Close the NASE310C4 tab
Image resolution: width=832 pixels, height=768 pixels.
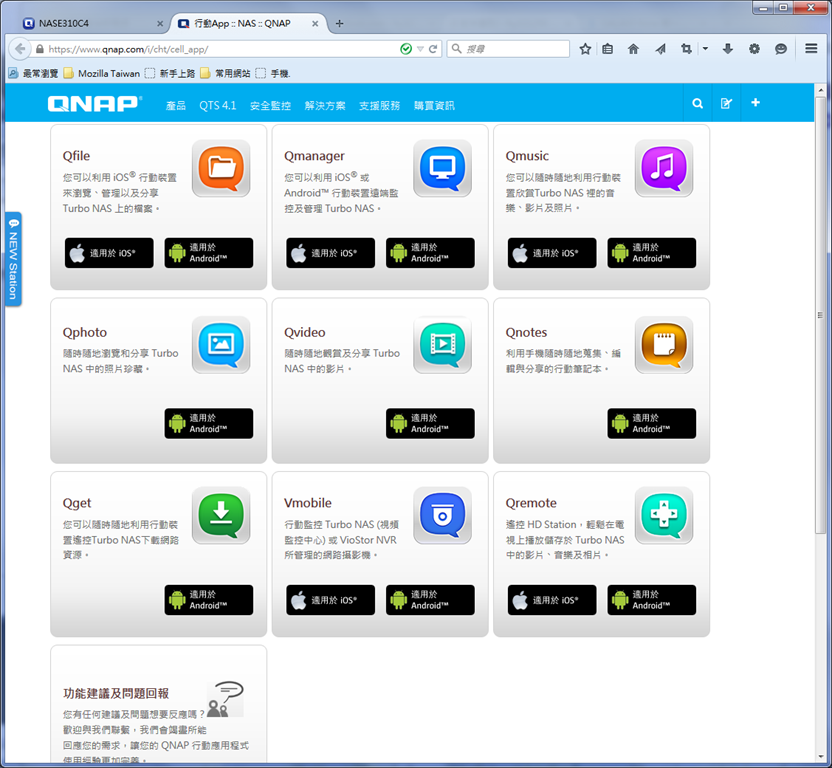tap(160, 23)
